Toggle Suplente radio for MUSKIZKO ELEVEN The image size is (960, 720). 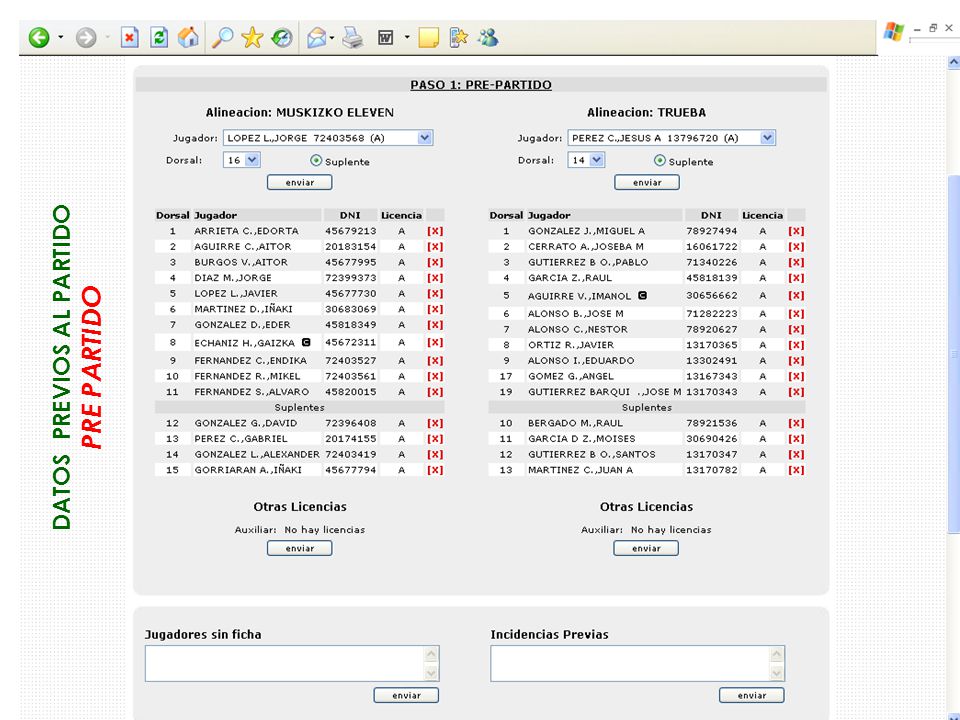316,160
